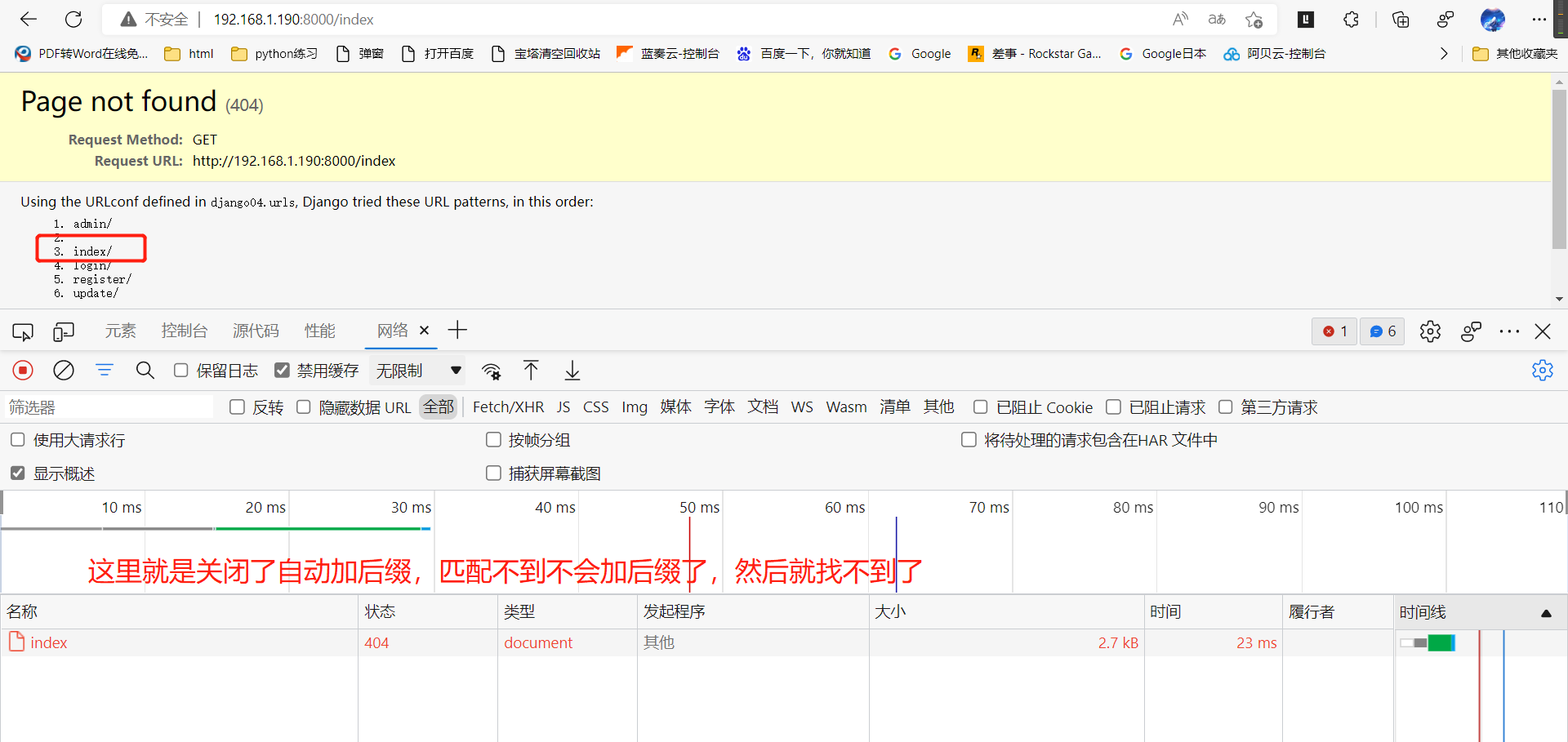This screenshot has height=742, width=1568.
Task: Click the 筛选器 filter input
Action: tap(109, 407)
